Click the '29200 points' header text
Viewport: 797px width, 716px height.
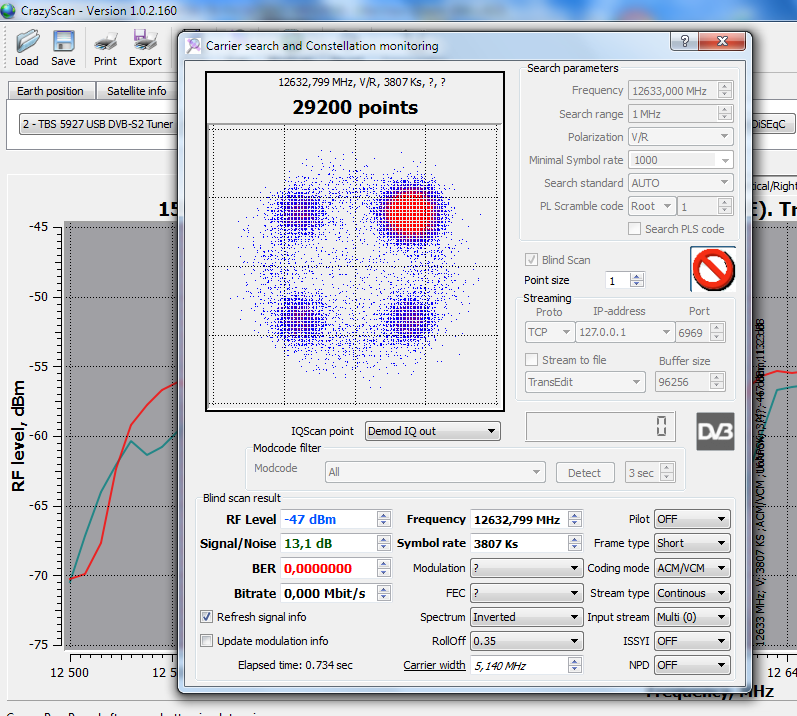click(355, 107)
